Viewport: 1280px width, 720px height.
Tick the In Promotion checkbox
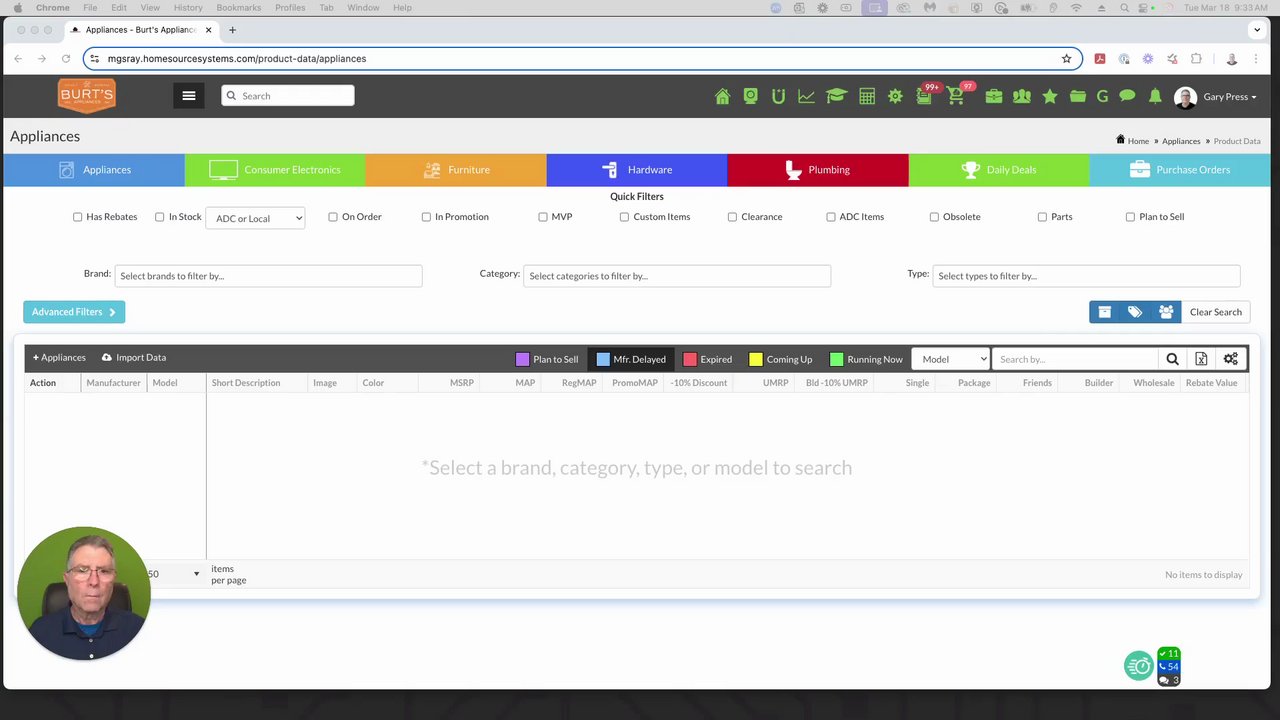[426, 217]
